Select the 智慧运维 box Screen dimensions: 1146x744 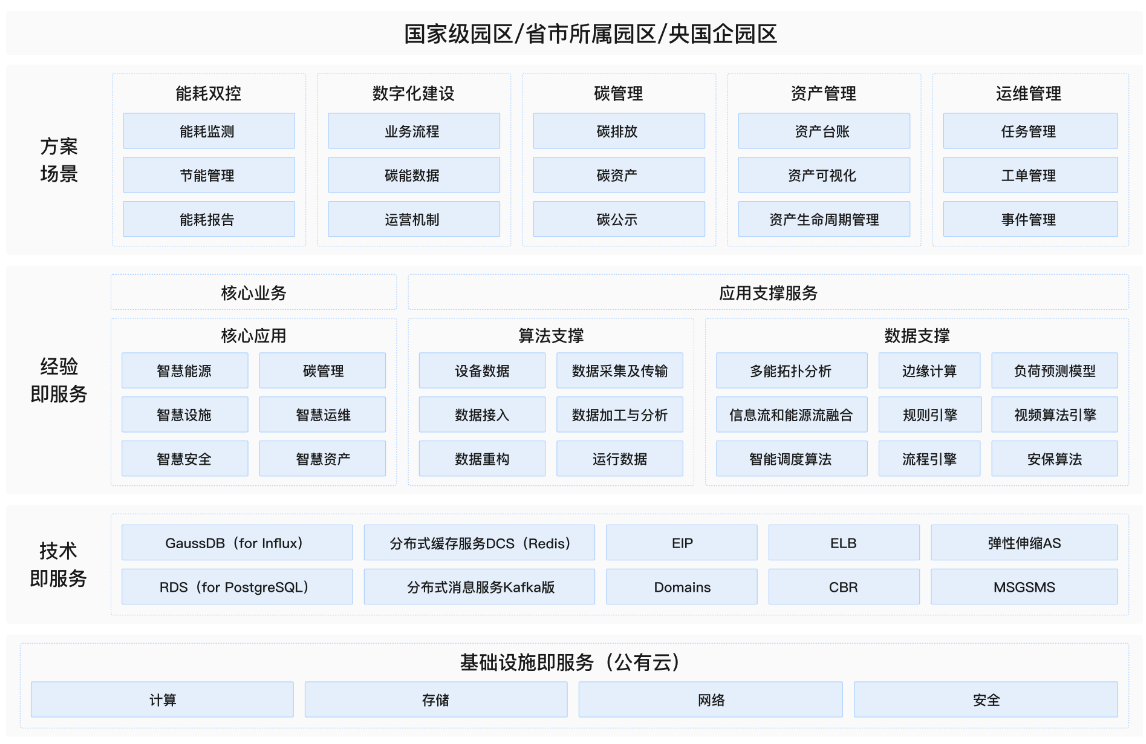[322, 415]
